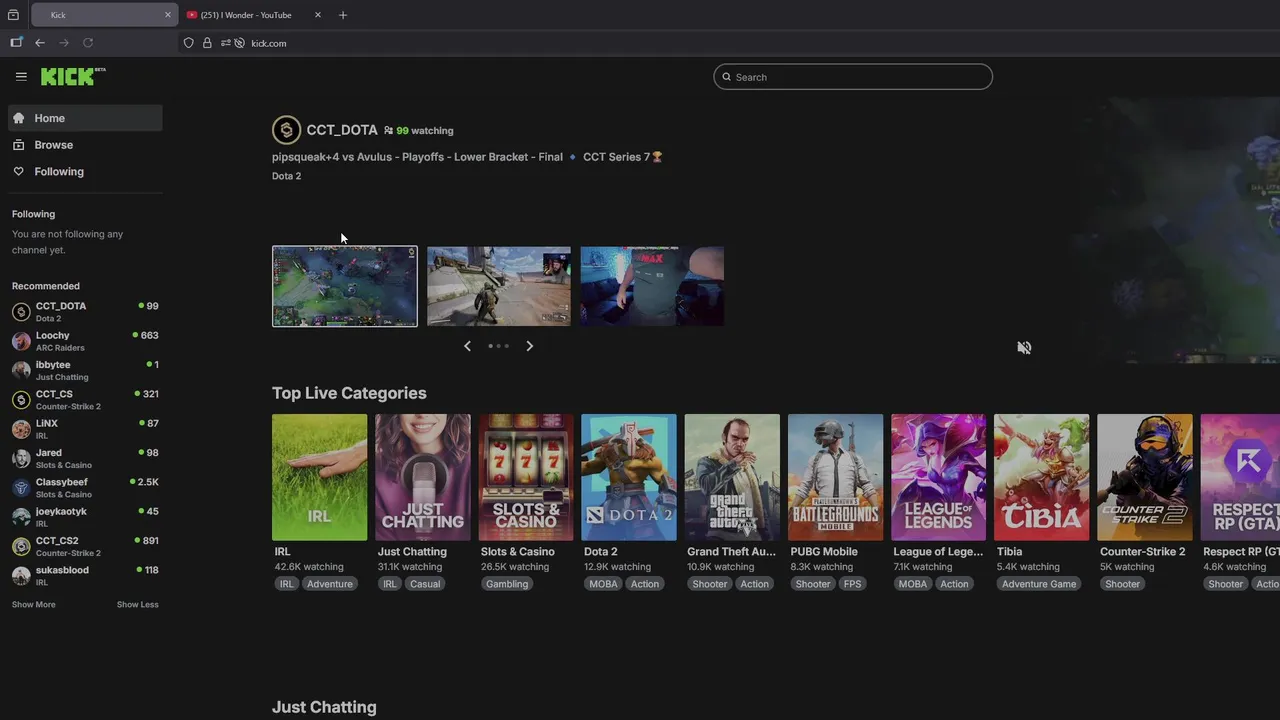
Task: Click the Gambling tag
Action: click(507, 584)
